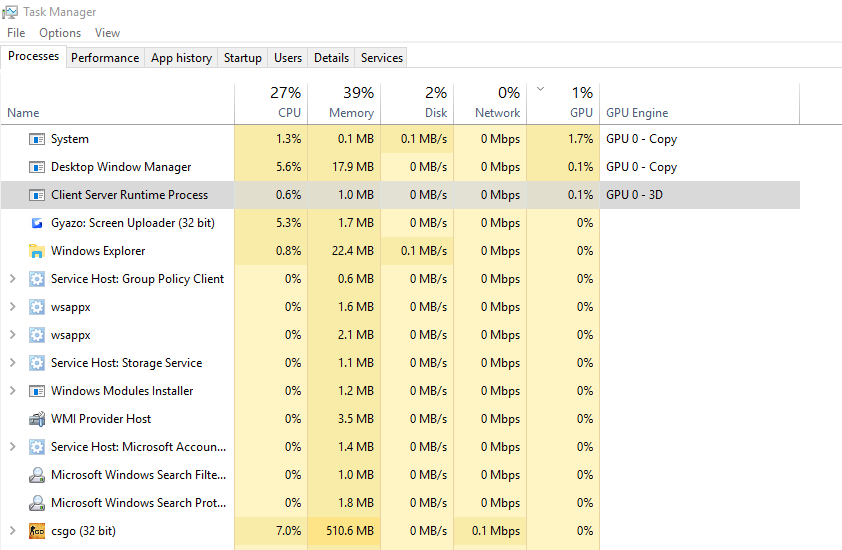
Task: Click the GPU column sort arrow
Action: (540, 89)
